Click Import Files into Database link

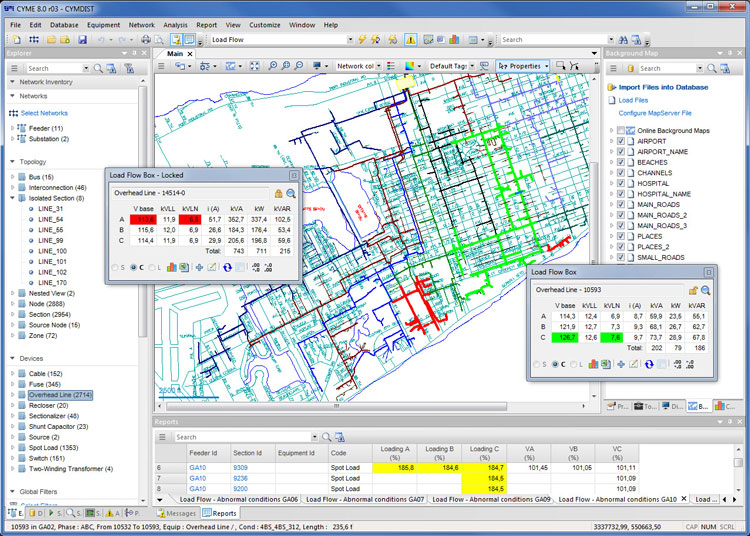(x=663, y=87)
